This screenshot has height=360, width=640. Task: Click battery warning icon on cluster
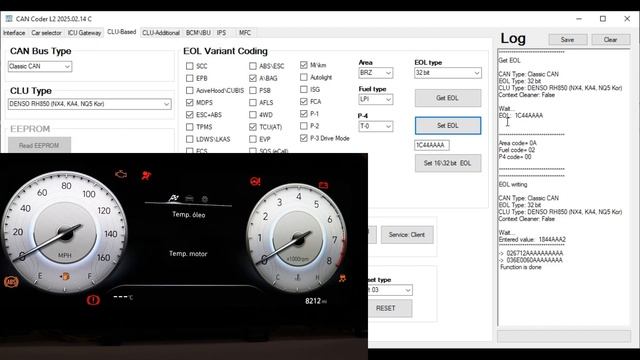[x=323, y=185]
